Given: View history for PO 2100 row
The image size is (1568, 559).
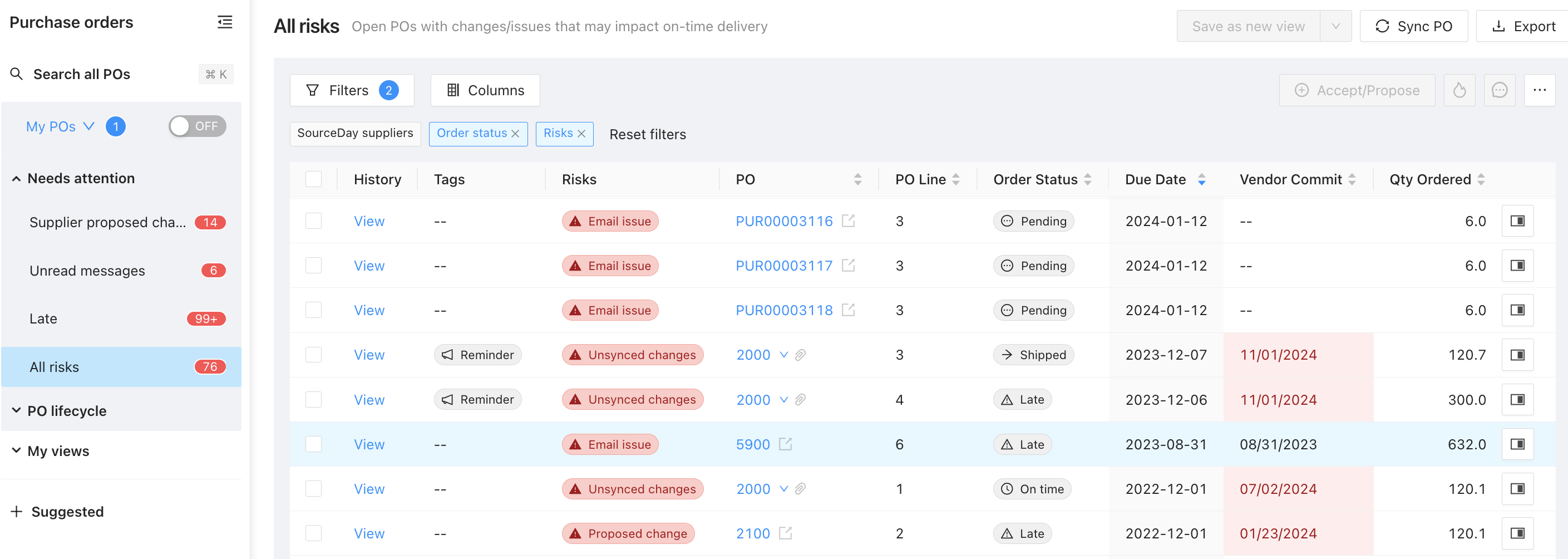Looking at the screenshot, I should (x=369, y=533).
